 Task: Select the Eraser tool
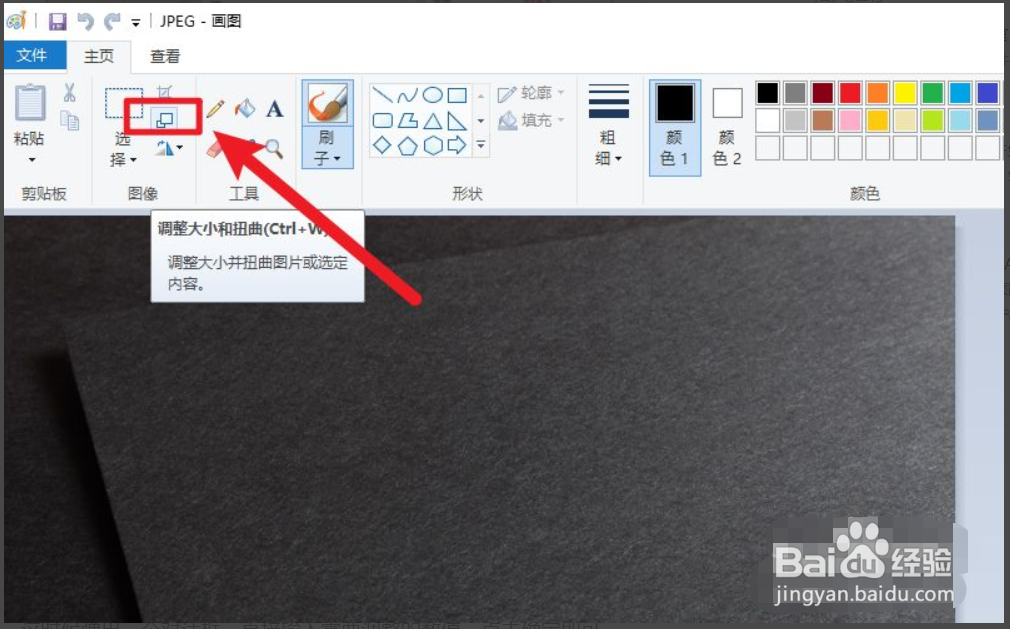click(x=216, y=149)
